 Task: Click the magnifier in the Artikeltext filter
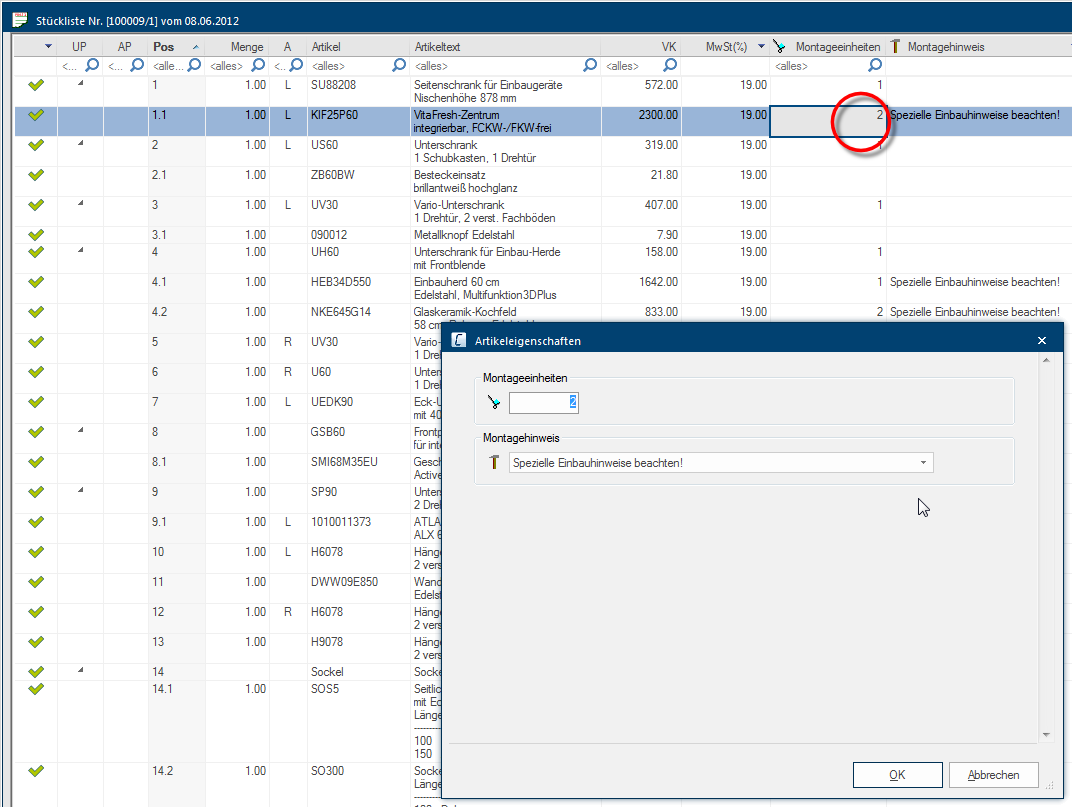click(x=590, y=66)
